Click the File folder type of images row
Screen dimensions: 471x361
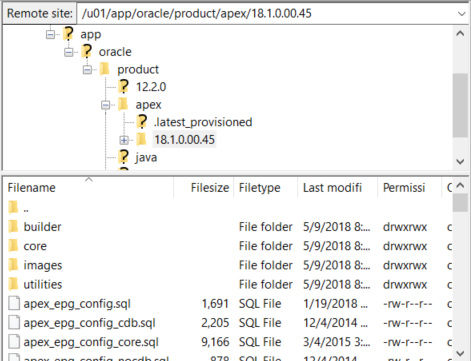(266, 266)
